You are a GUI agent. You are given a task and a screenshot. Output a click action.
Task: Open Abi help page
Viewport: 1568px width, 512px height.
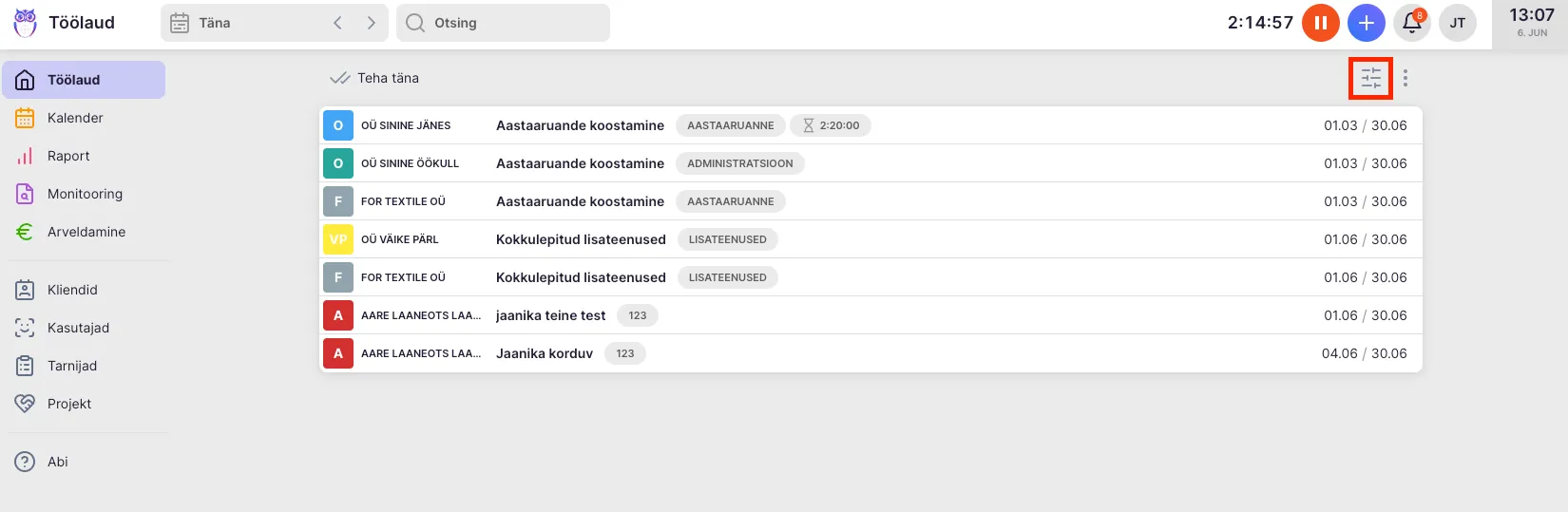[x=57, y=462]
